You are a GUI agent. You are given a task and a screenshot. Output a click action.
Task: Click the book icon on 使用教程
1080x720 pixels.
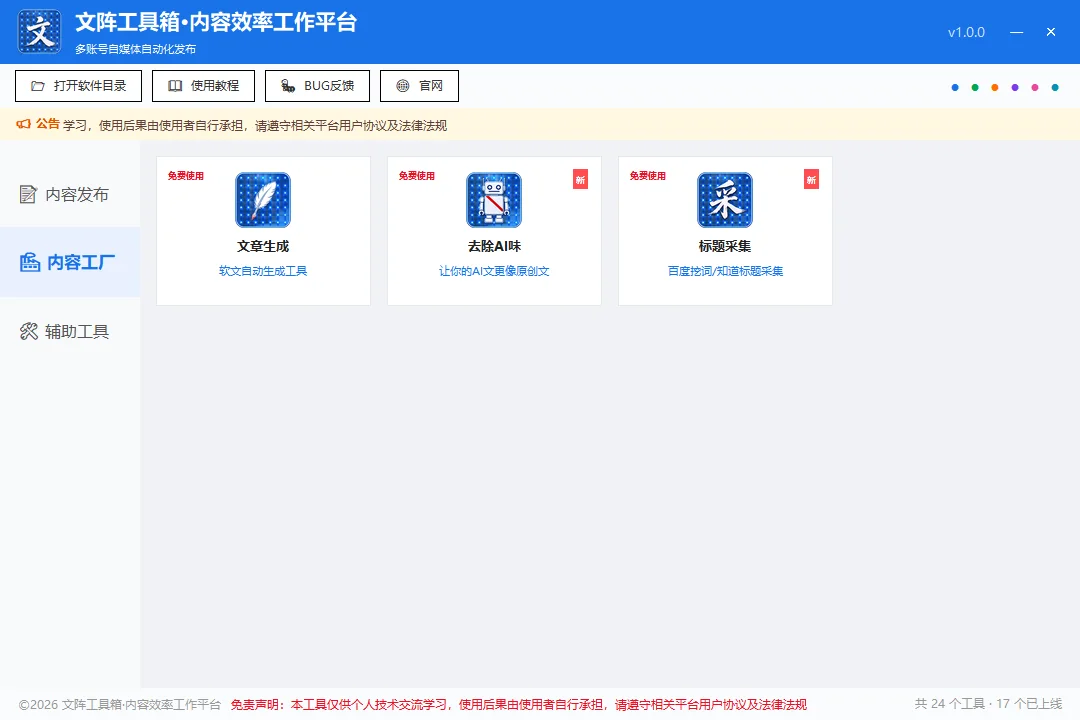(x=175, y=86)
